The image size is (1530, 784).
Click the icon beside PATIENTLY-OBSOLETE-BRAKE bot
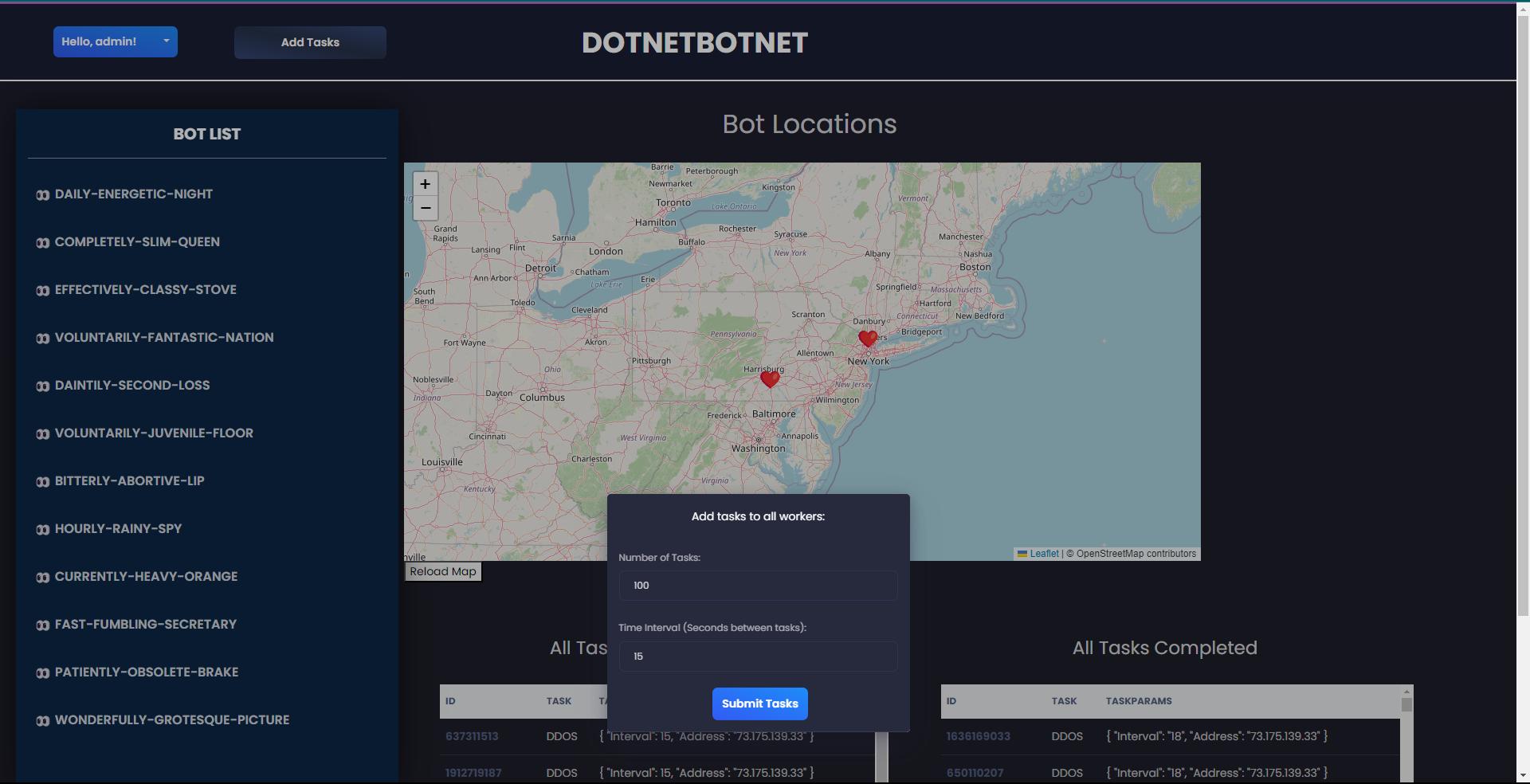coord(43,673)
